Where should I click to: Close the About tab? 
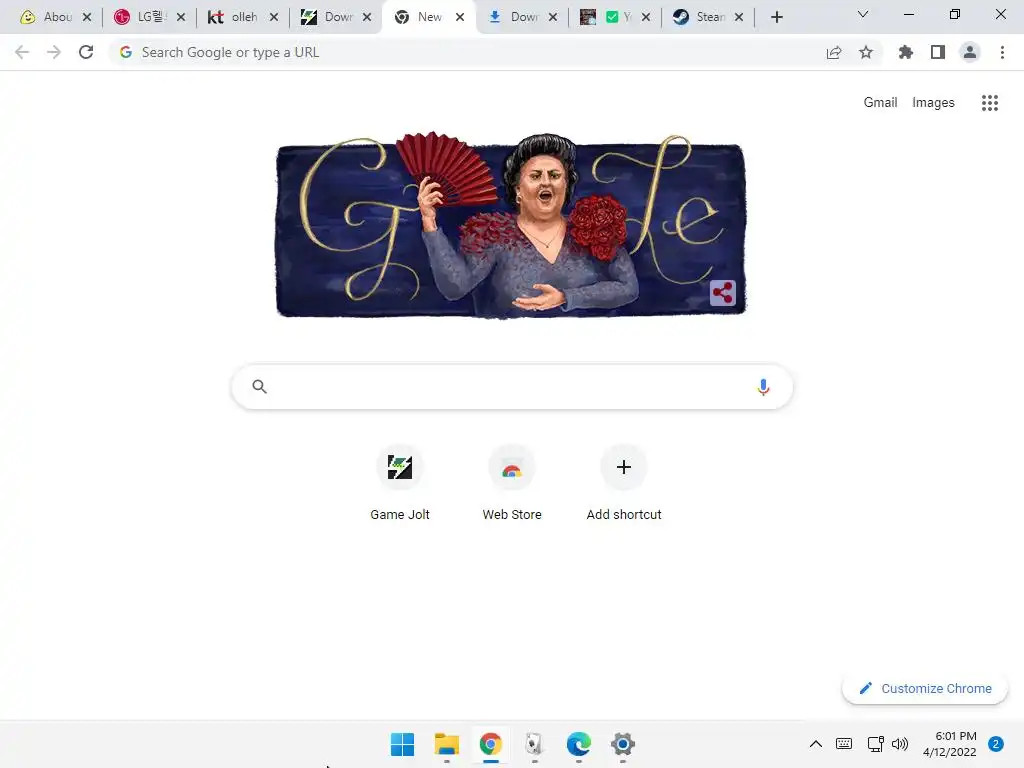pos(87,17)
